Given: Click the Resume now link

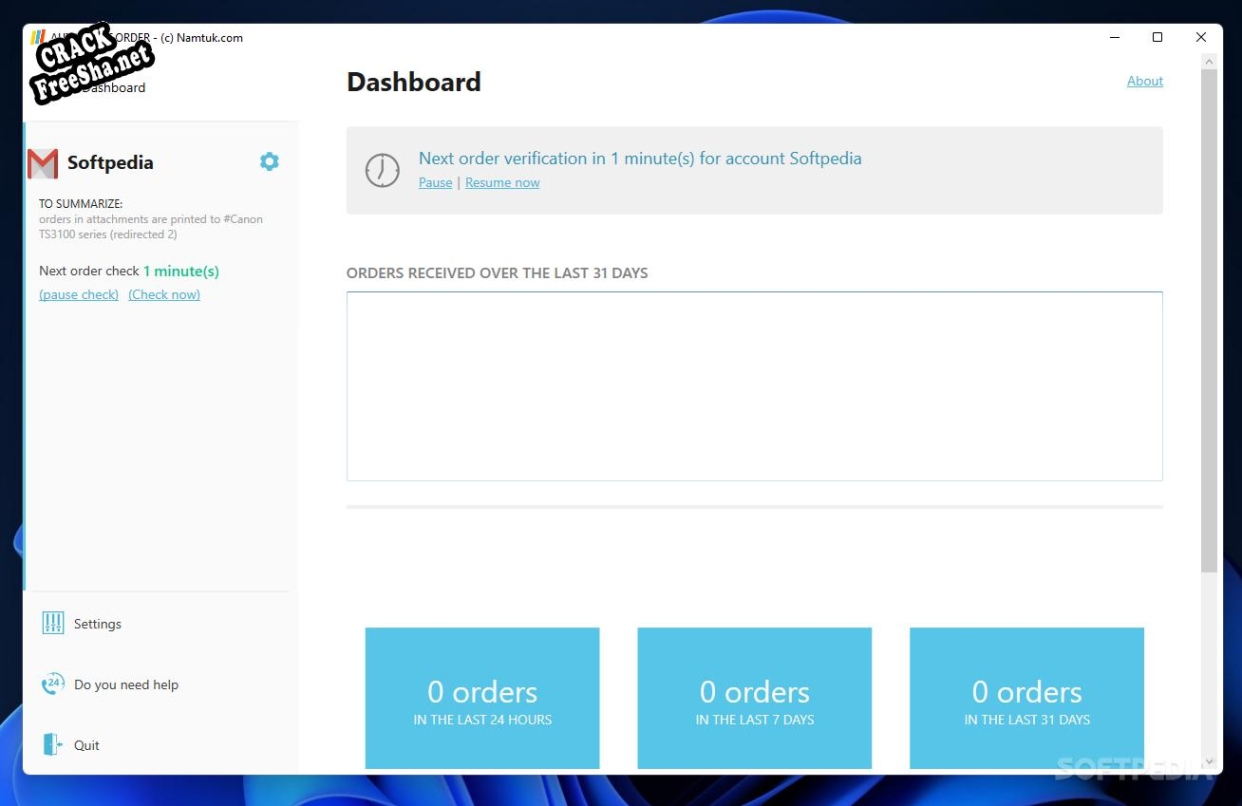Looking at the screenshot, I should click(502, 183).
